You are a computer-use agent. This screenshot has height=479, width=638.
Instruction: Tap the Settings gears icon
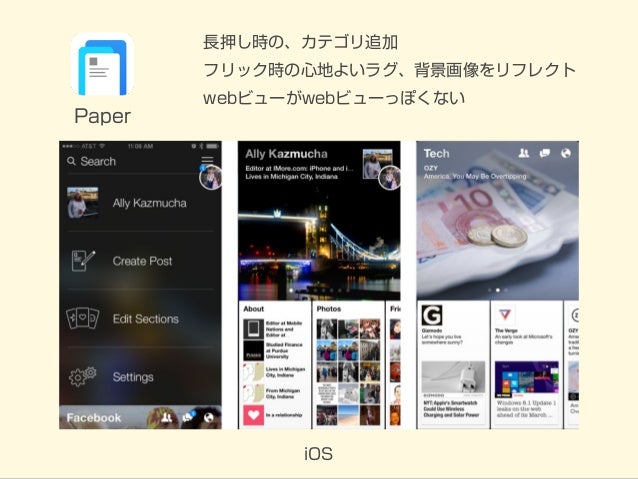pyautogui.click(x=83, y=376)
